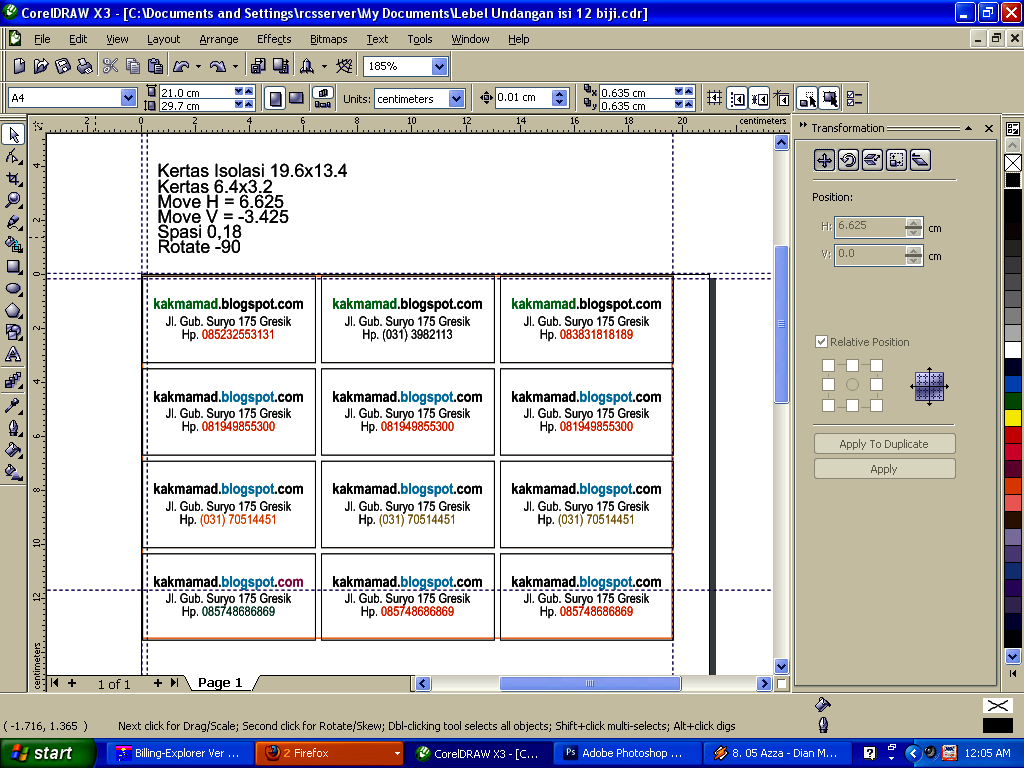Screen dimensions: 1024x768
Task: Select the Freehand tool in the toolbox
Action: 13,223
